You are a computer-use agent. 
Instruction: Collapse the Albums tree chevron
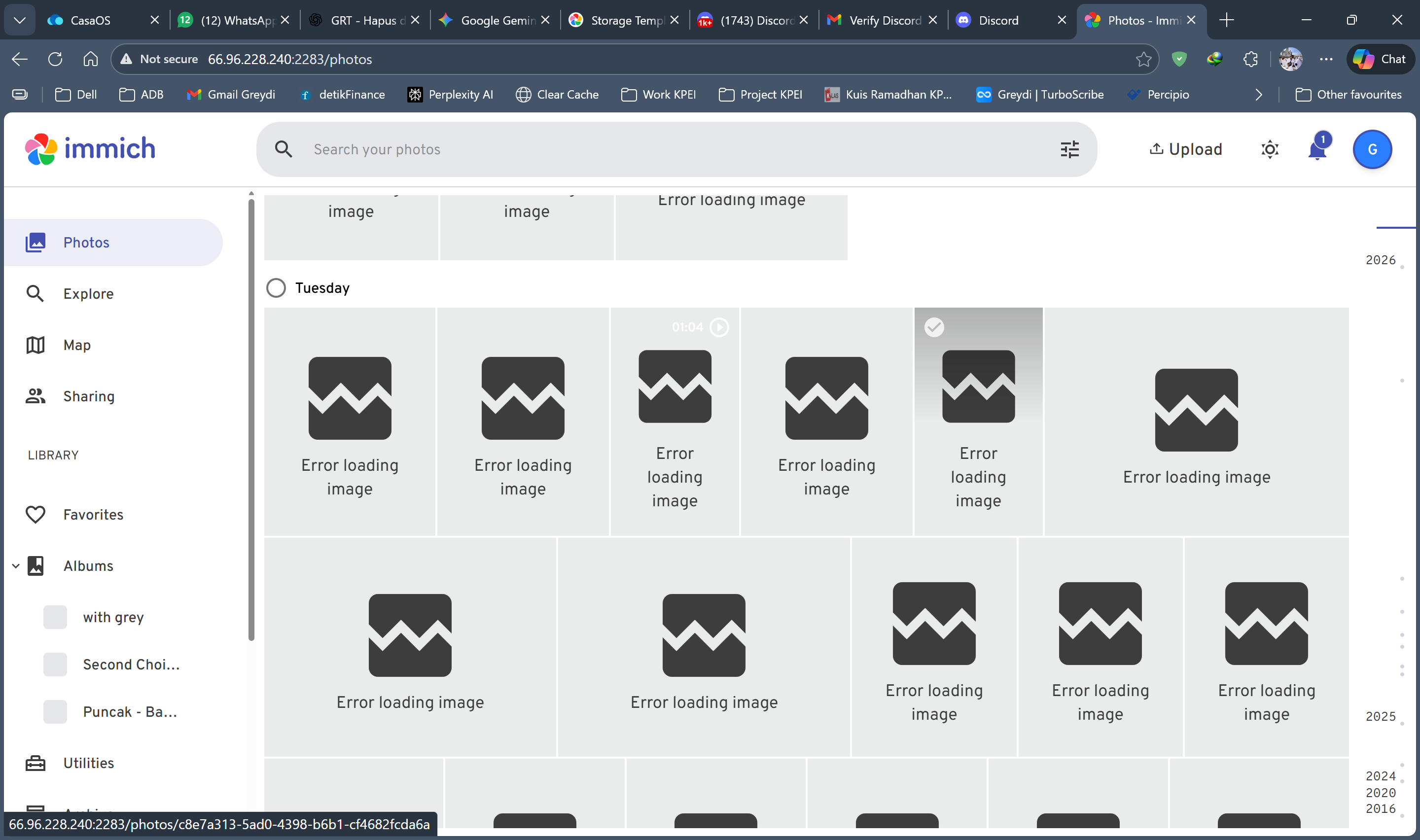(16, 565)
